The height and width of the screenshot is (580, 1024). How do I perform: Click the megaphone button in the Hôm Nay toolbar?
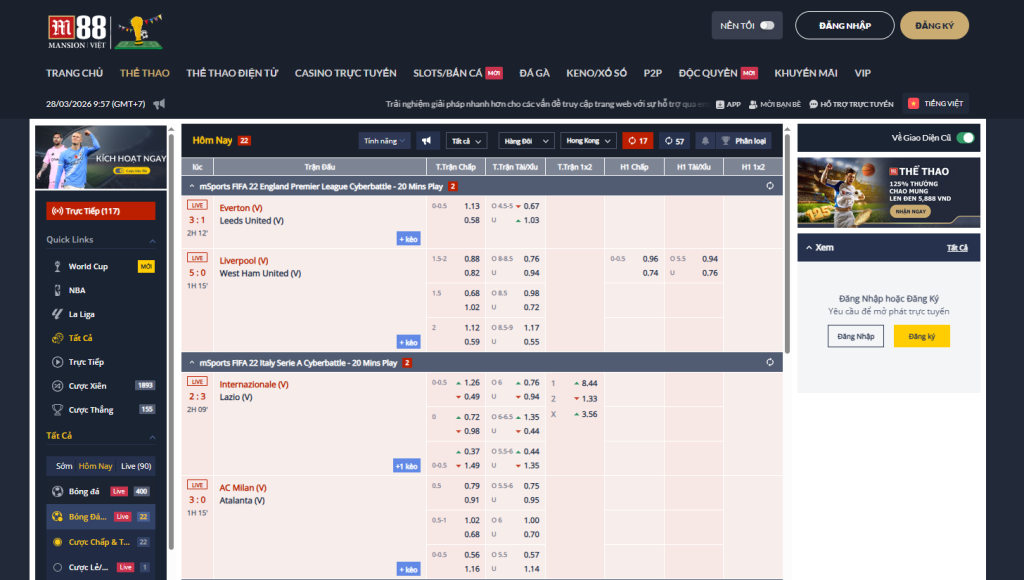[x=427, y=140]
